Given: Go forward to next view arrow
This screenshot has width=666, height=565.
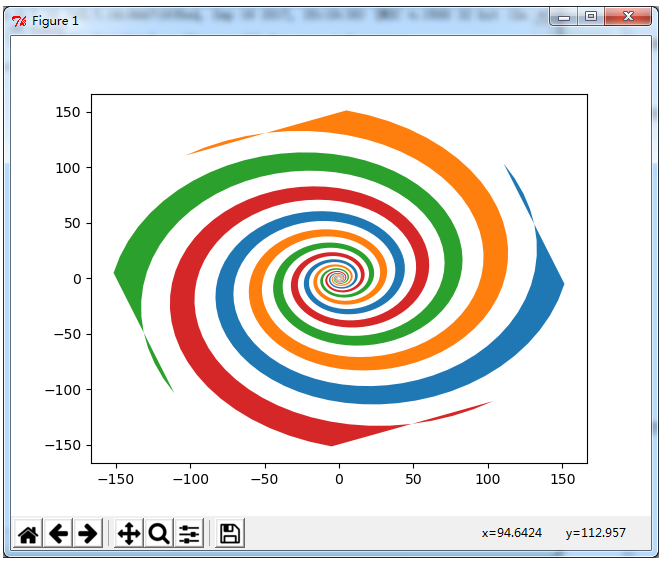Looking at the screenshot, I should click(88, 534).
